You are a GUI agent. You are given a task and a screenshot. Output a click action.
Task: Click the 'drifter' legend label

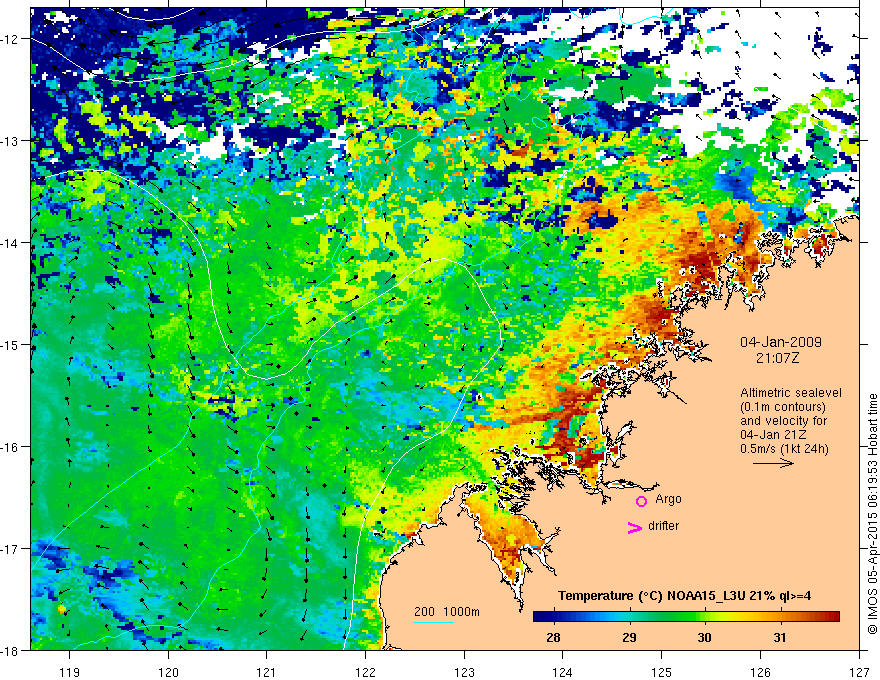[663, 526]
